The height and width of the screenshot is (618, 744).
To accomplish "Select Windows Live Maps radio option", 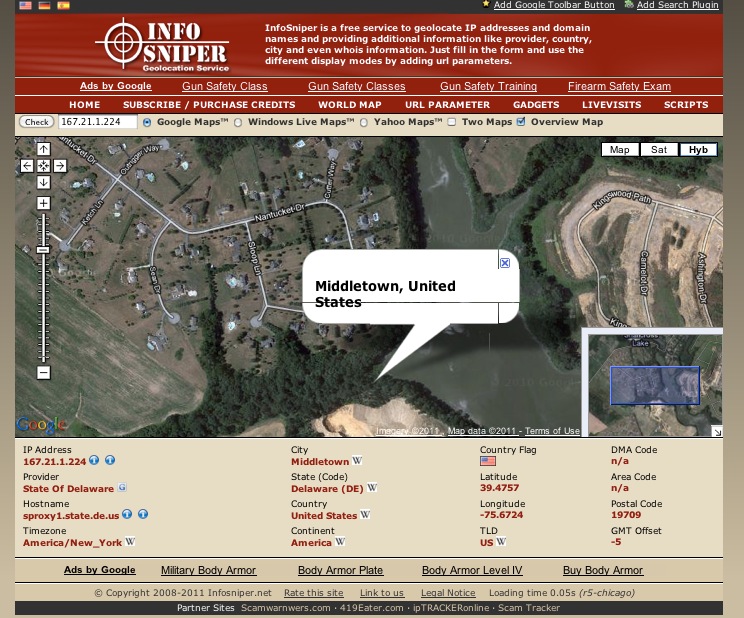I will (x=238, y=122).
